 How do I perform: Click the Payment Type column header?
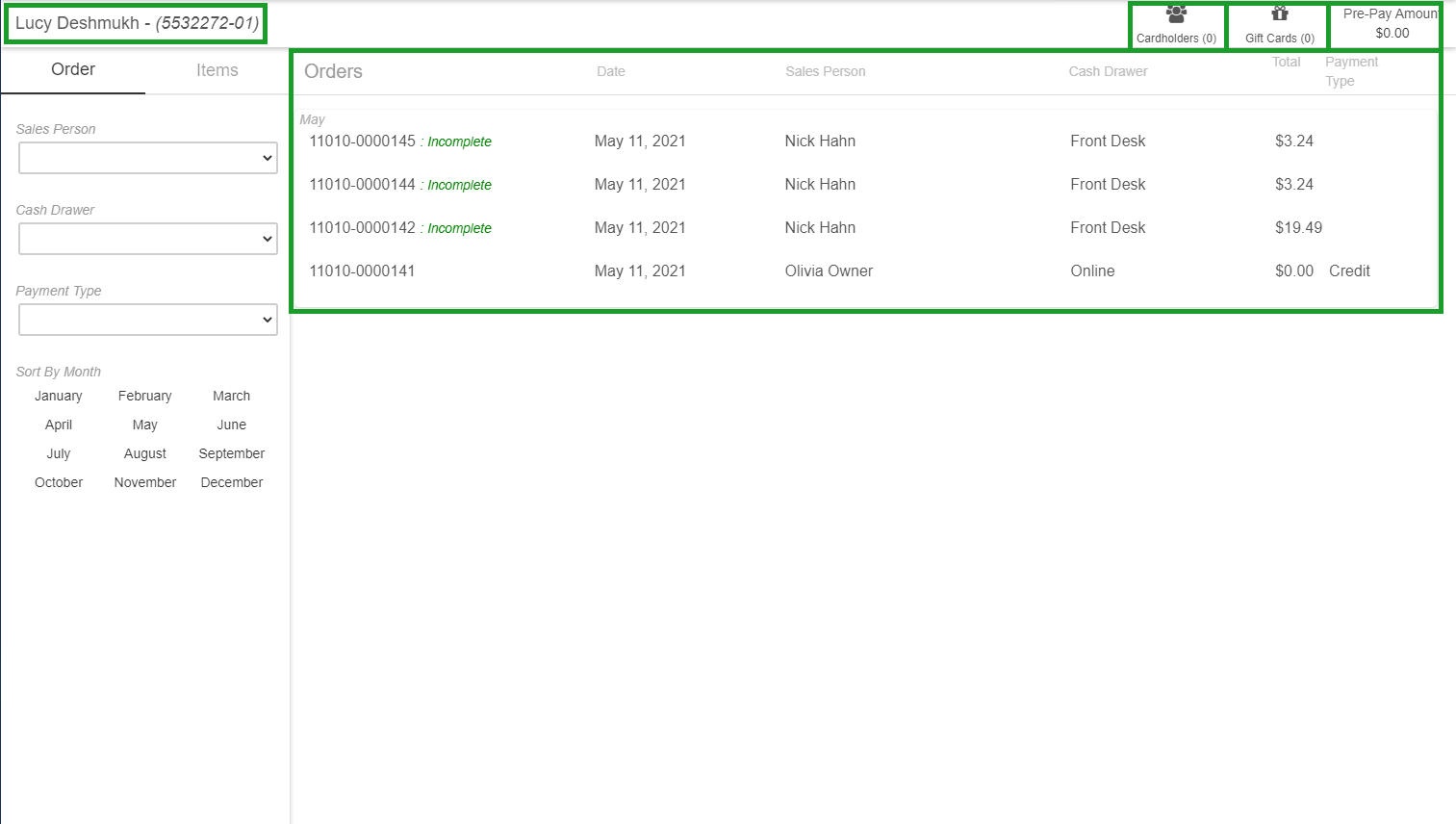tap(1351, 71)
